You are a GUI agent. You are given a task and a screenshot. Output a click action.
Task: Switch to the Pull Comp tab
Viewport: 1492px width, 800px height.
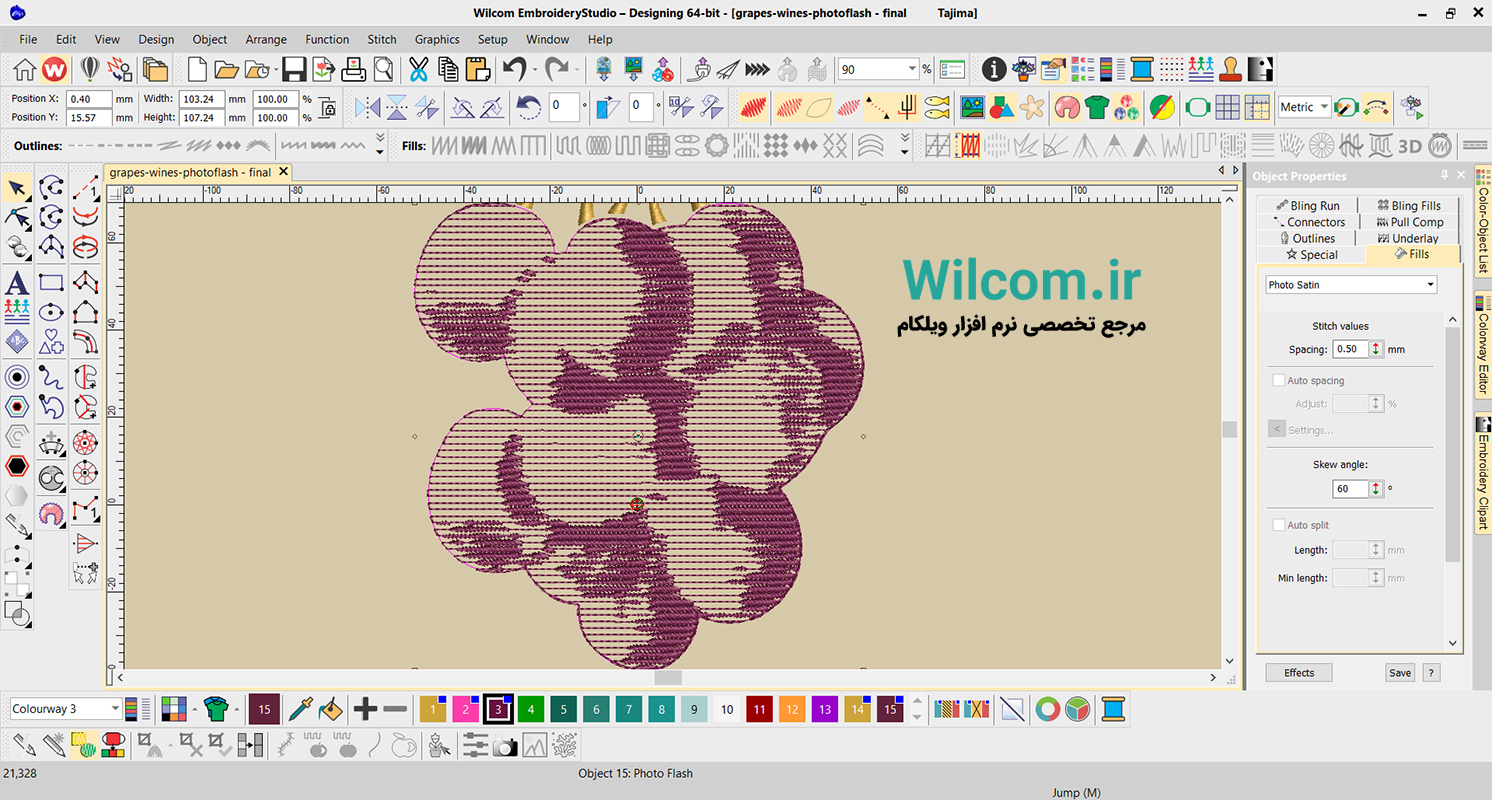pyautogui.click(x=1408, y=222)
